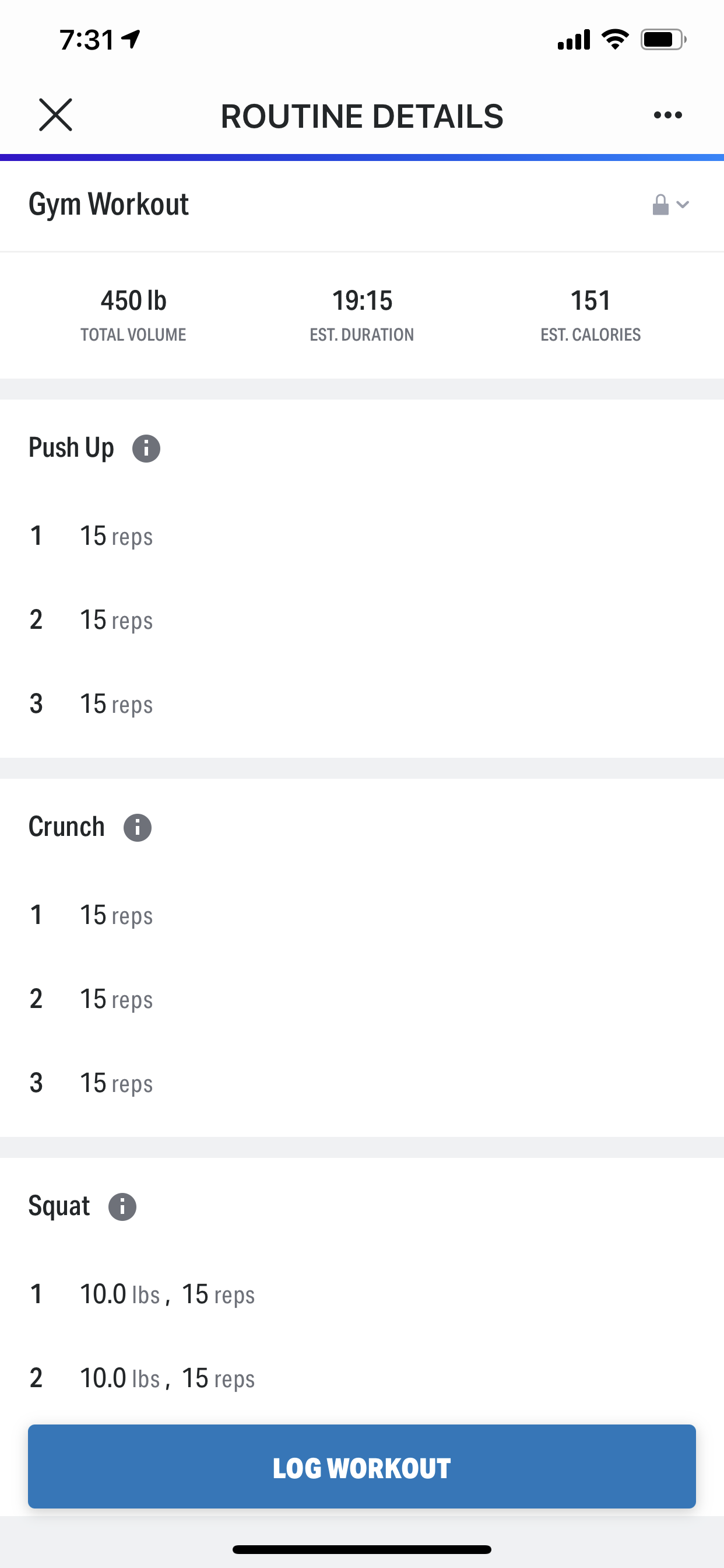724x1568 pixels.
Task: Tap the Push Up exercise name
Action: (x=71, y=448)
